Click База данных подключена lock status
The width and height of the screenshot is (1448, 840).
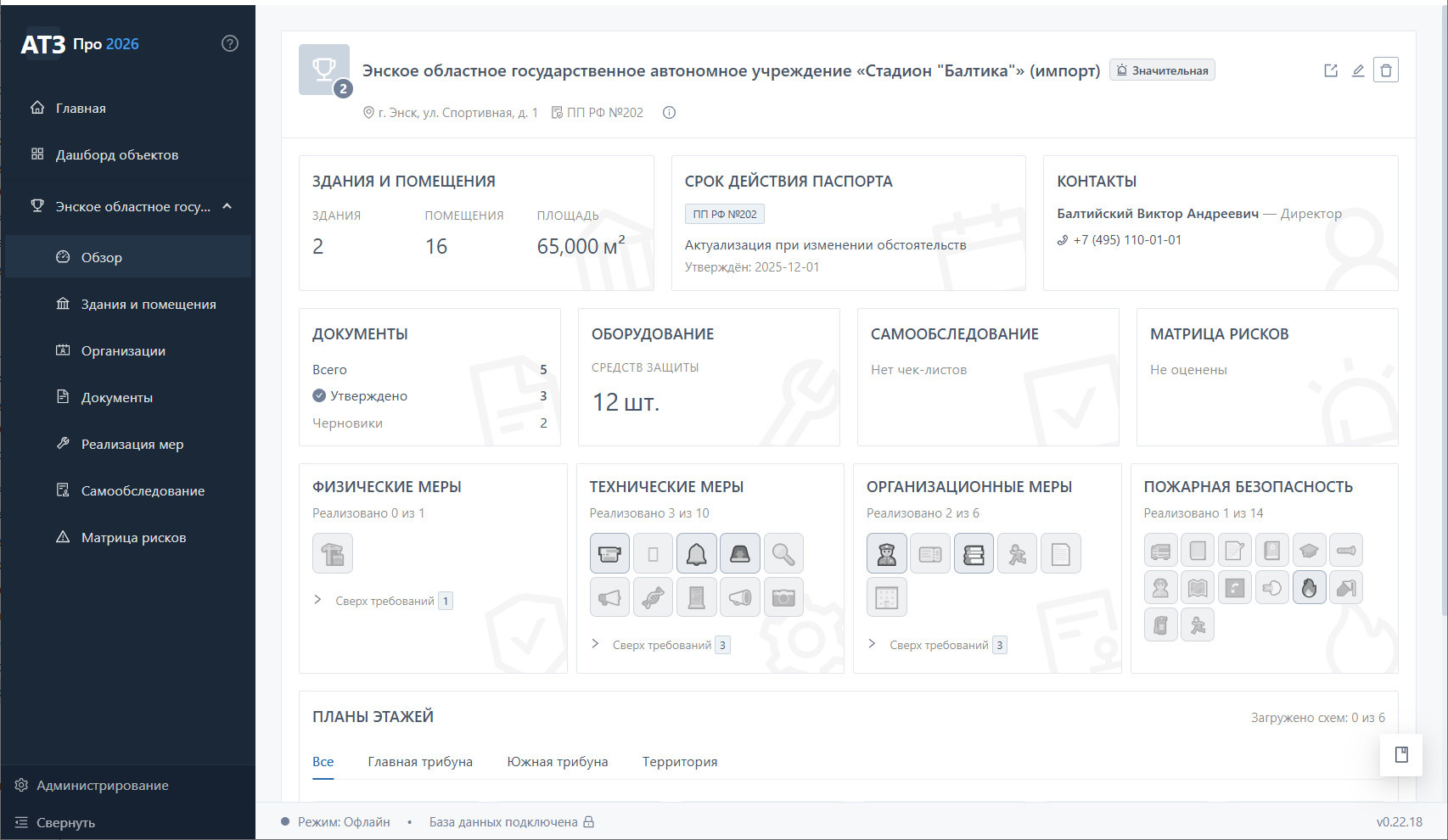[x=512, y=821]
